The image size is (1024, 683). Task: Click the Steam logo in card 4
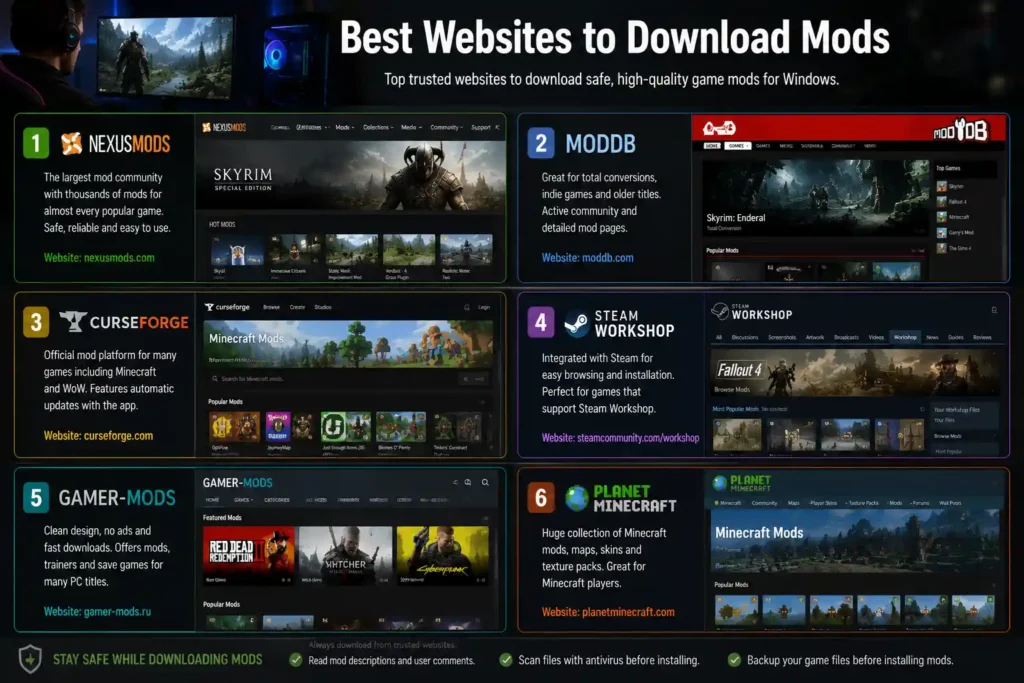coord(576,323)
